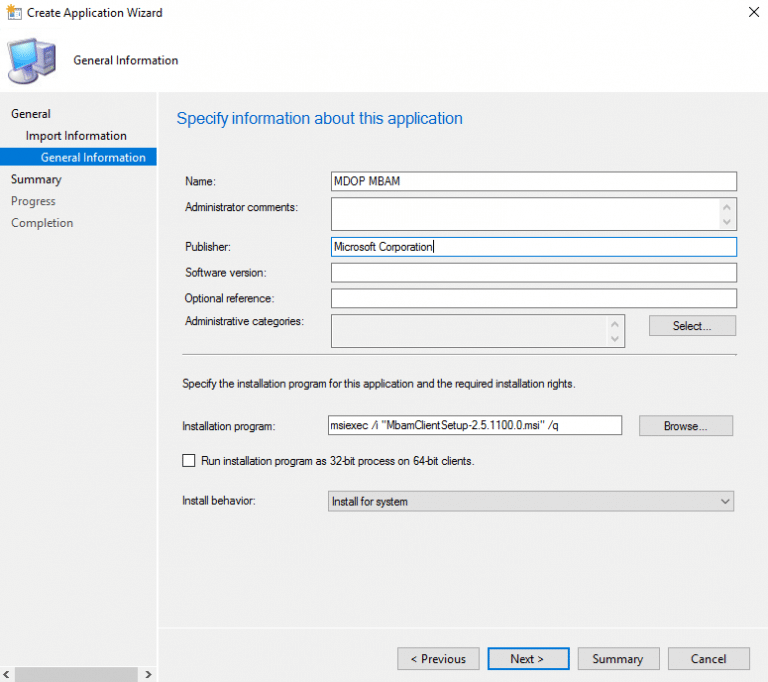Click into the Name text field
This screenshot has height=682, width=768.
click(533, 181)
